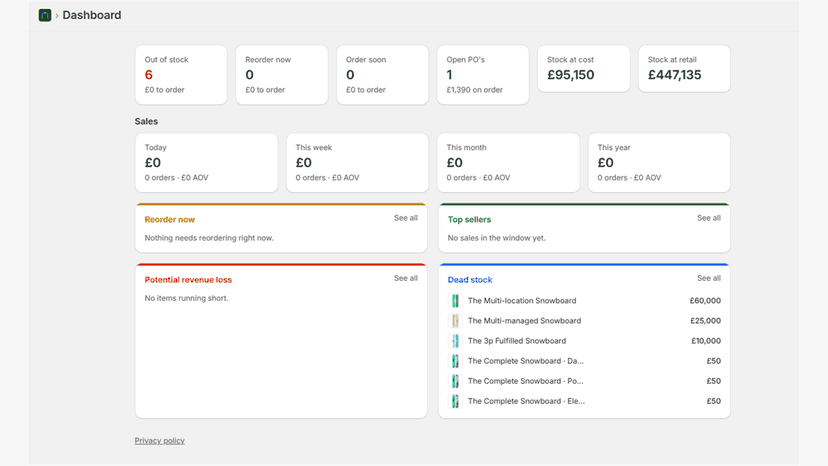
Task: Click the green app icon beside Dashboard
Action: pos(45,15)
